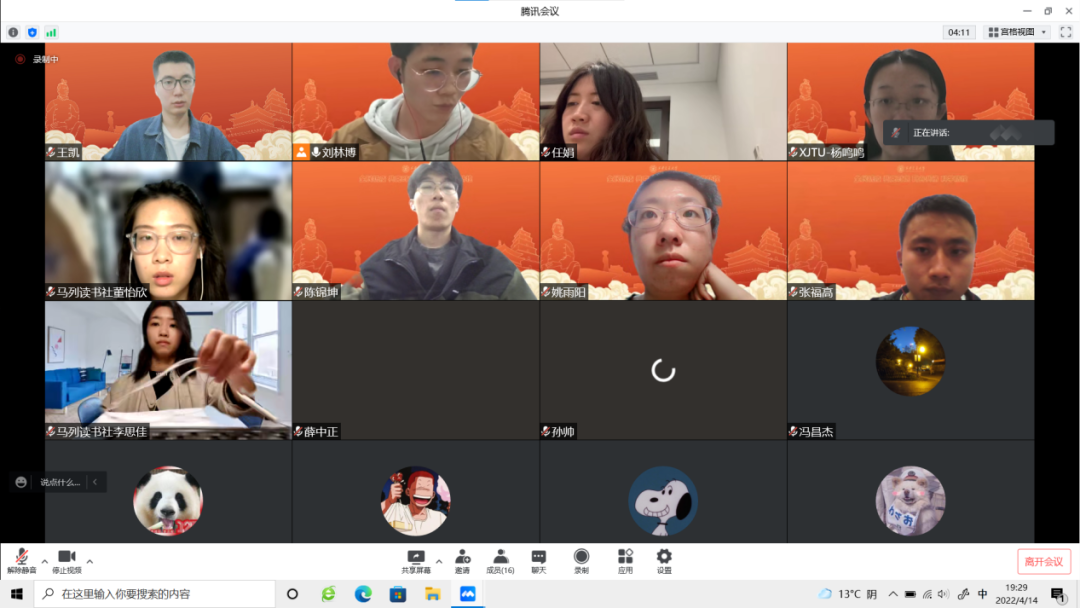1080x608 pixels.
Task: Enter full screen using the top-right icon
Action: coord(1066,32)
